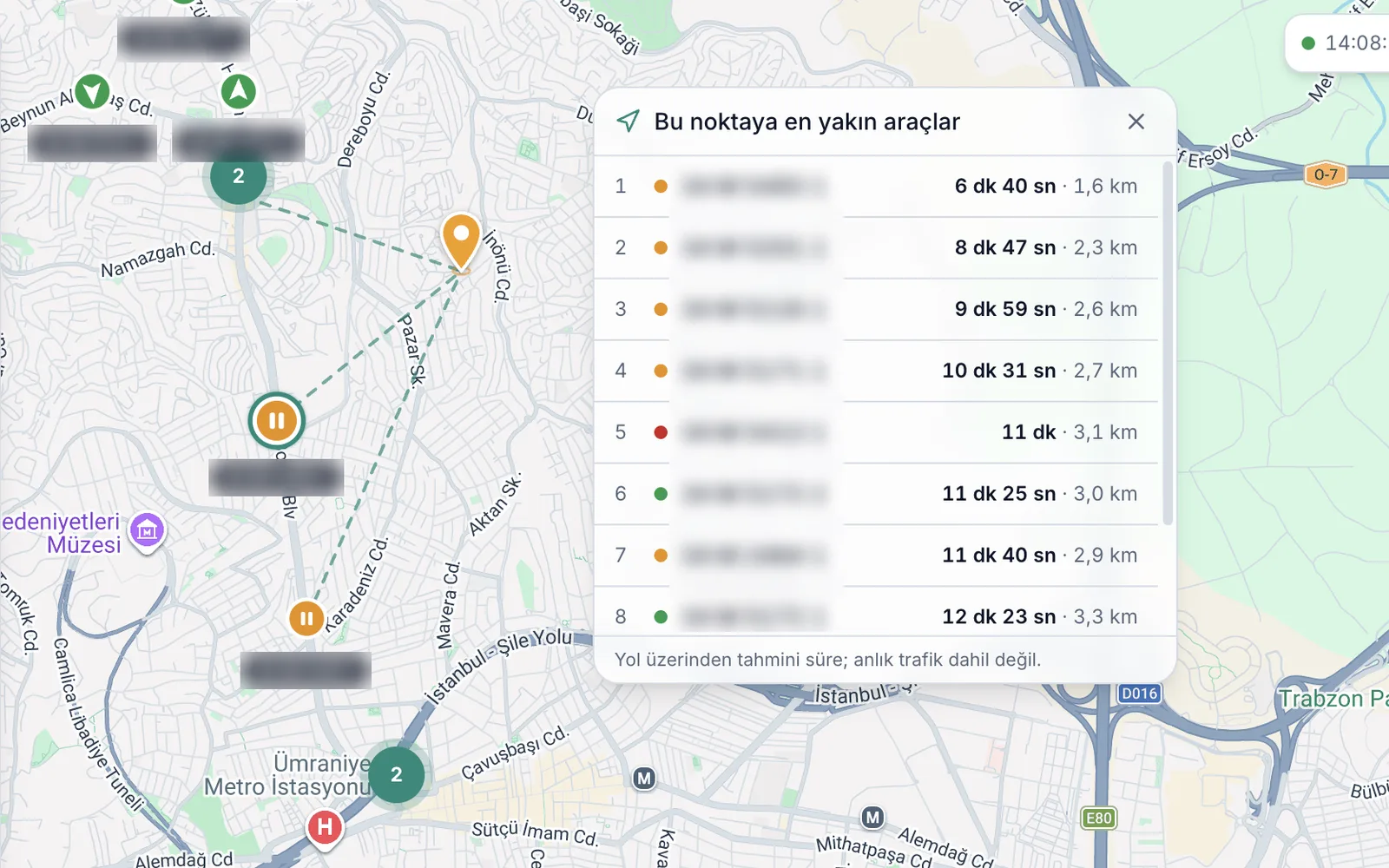The image size is (1389, 868).
Task: Click the Ümraniye Metro İstasyonu label
Action: [x=288, y=775]
